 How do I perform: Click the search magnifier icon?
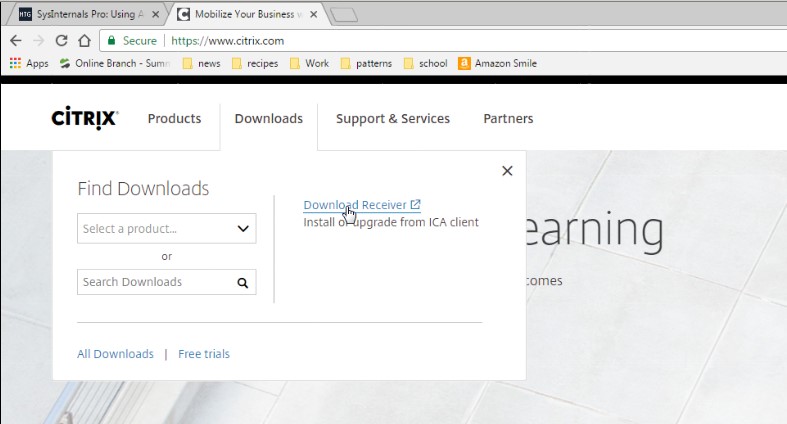[243, 282]
